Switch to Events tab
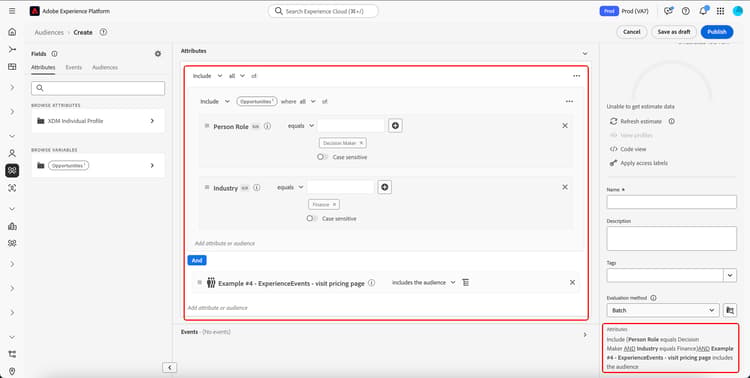The height and width of the screenshot is (378, 750). (x=74, y=67)
